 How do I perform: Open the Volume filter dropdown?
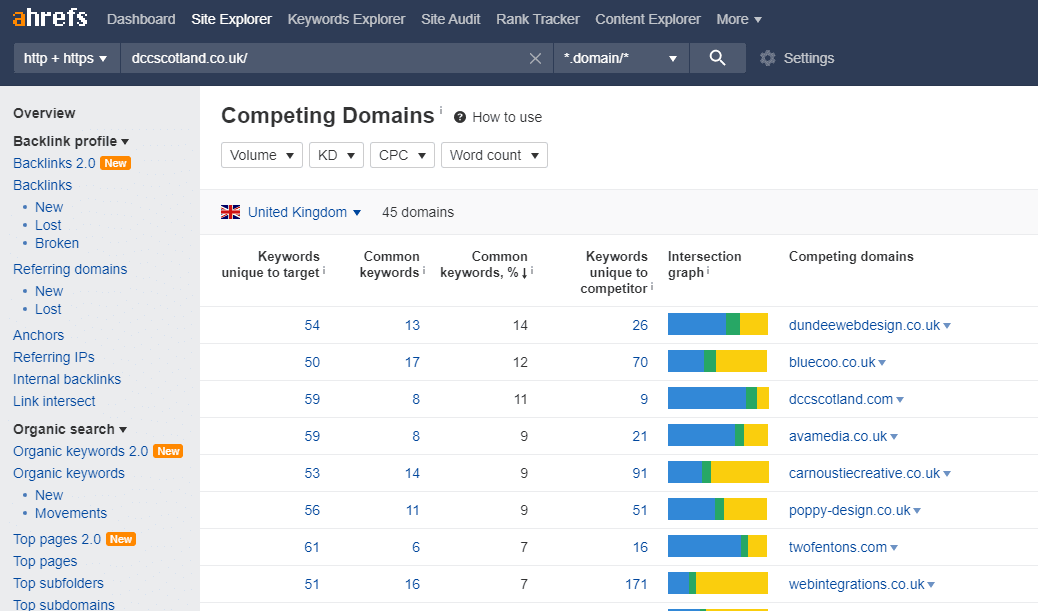[261, 155]
